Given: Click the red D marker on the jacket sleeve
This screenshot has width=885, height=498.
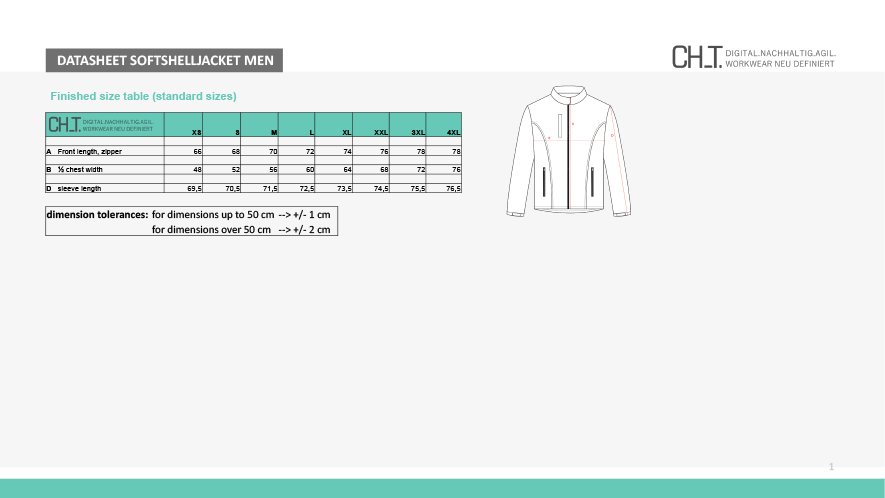Looking at the screenshot, I should point(612,135).
